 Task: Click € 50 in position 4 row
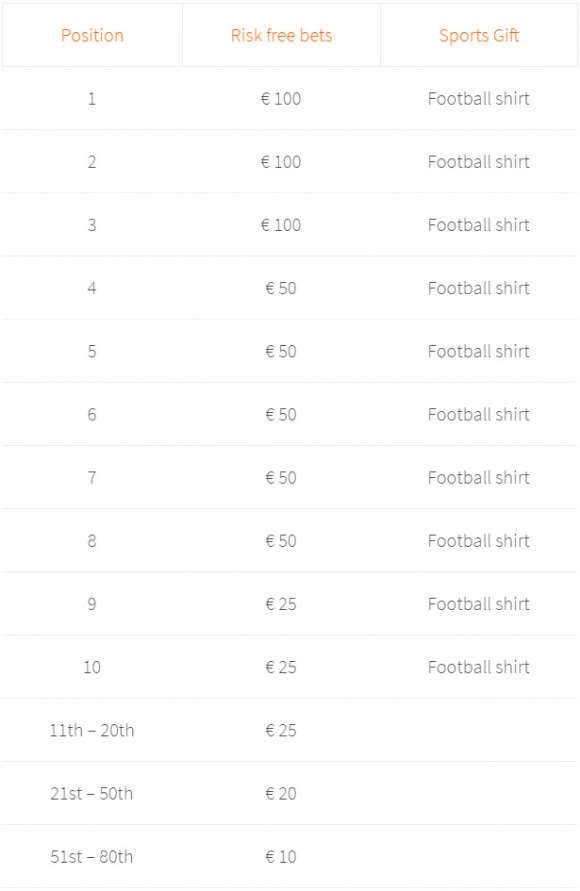[281, 288]
